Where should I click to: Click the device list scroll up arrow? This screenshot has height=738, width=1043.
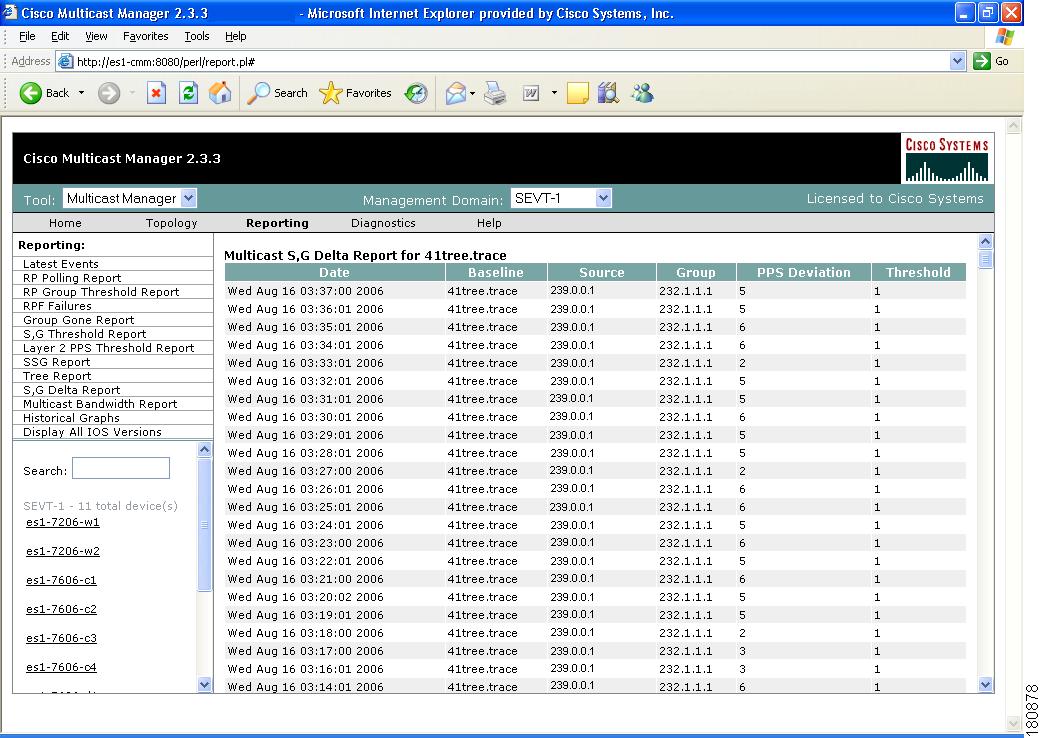coord(204,449)
